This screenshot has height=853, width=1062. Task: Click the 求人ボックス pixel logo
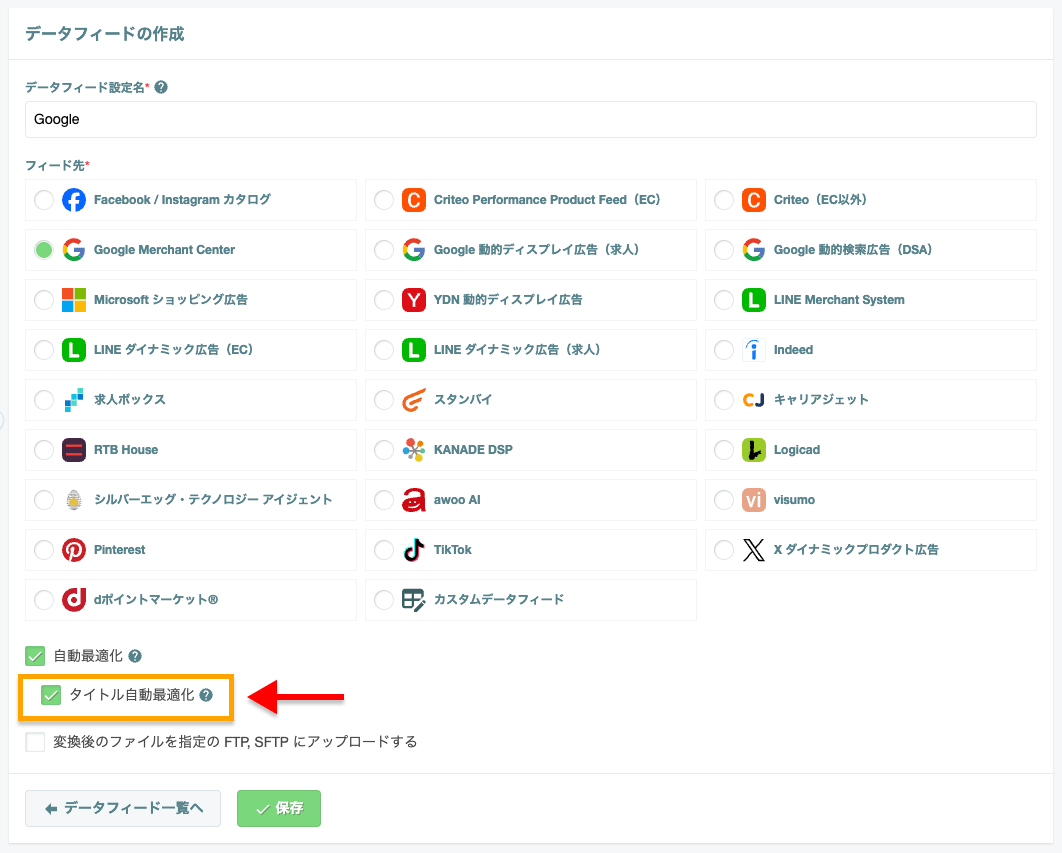pyautogui.click(x=74, y=400)
